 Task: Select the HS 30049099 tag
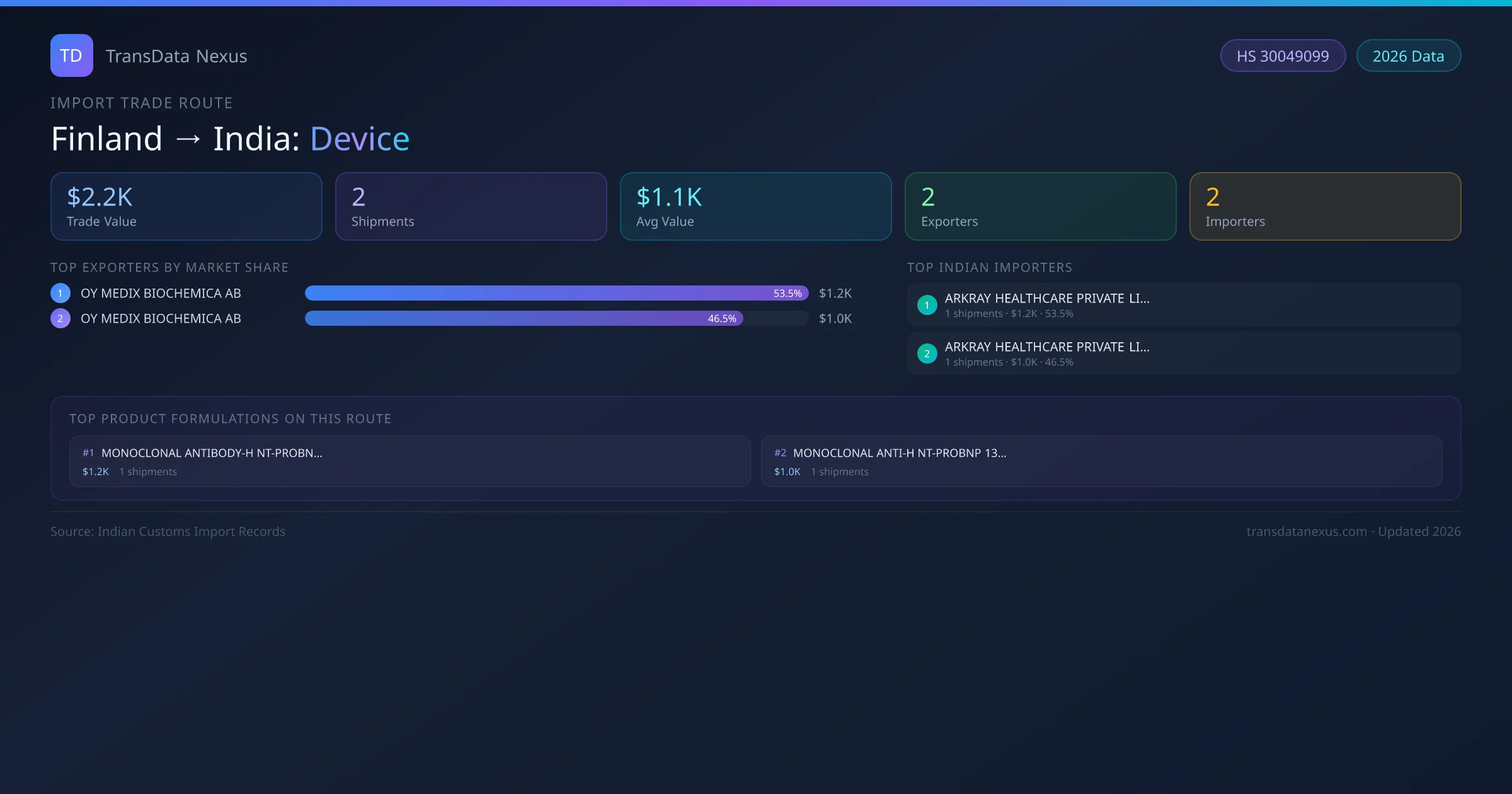tap(1283, 56)
